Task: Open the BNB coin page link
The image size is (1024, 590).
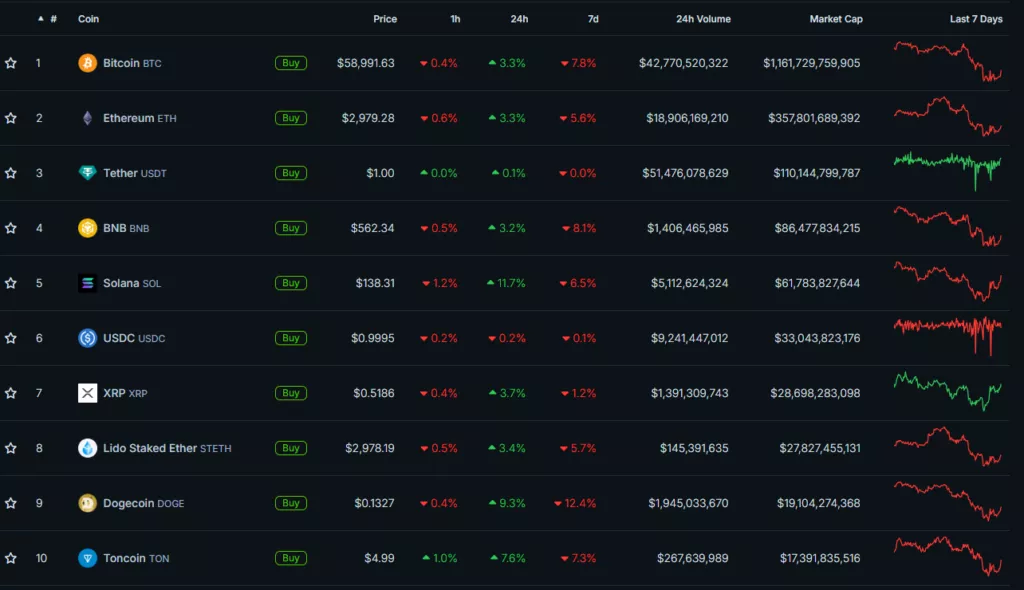Action: coord(126,228)
